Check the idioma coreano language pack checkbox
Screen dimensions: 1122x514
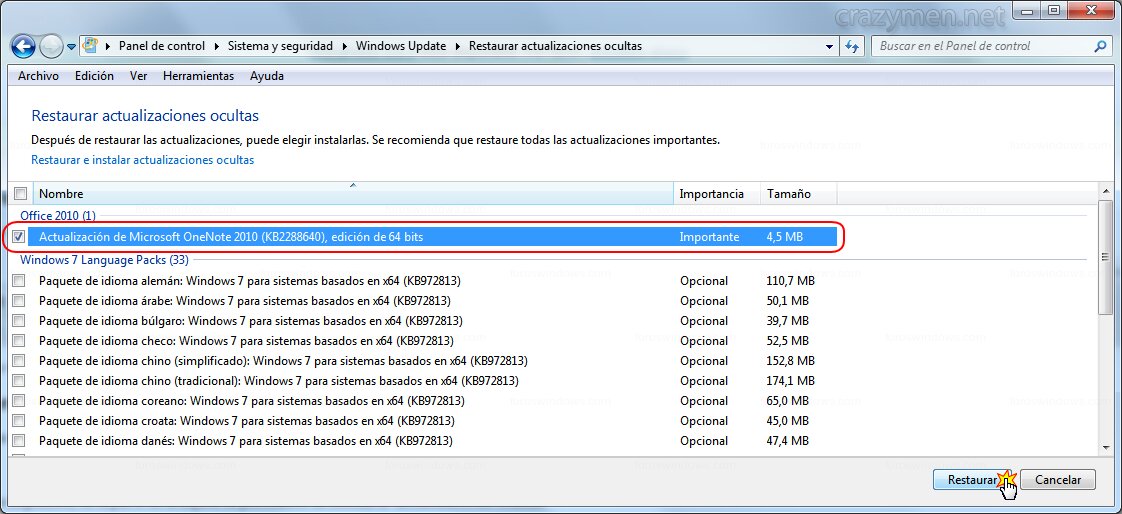click(x=19, y=401)
